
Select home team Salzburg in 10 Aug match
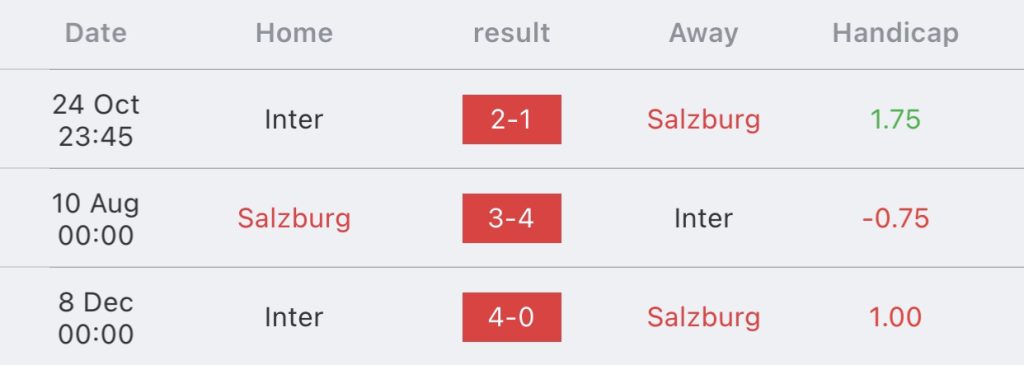[294, 219]
